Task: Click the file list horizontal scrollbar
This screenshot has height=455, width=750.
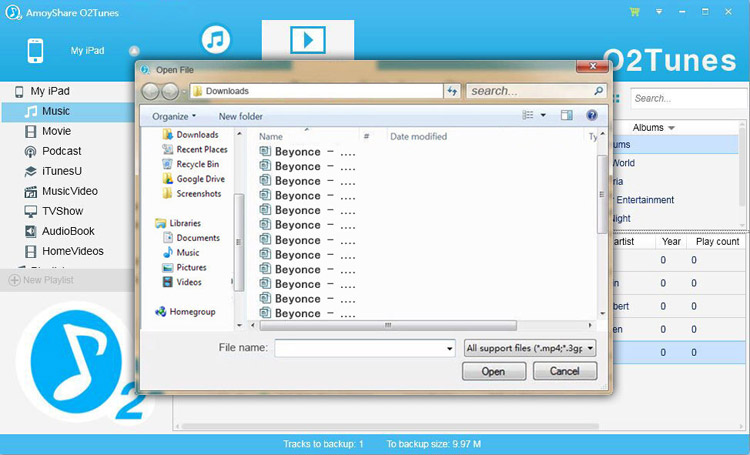Action: (388, 325)
